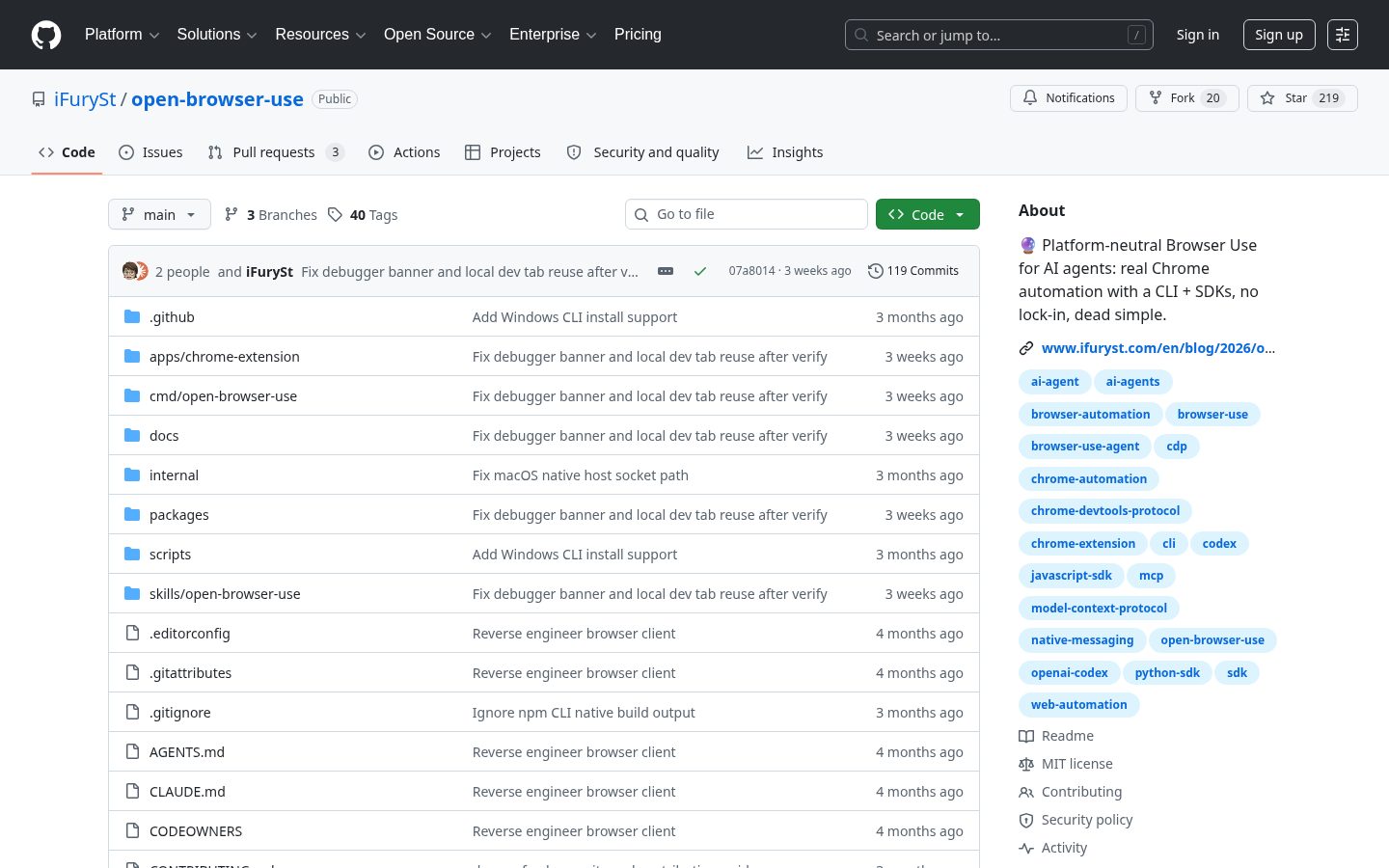Click the commit history clock icon
This screenshot has height=868, width=1389.
(875, 271)
